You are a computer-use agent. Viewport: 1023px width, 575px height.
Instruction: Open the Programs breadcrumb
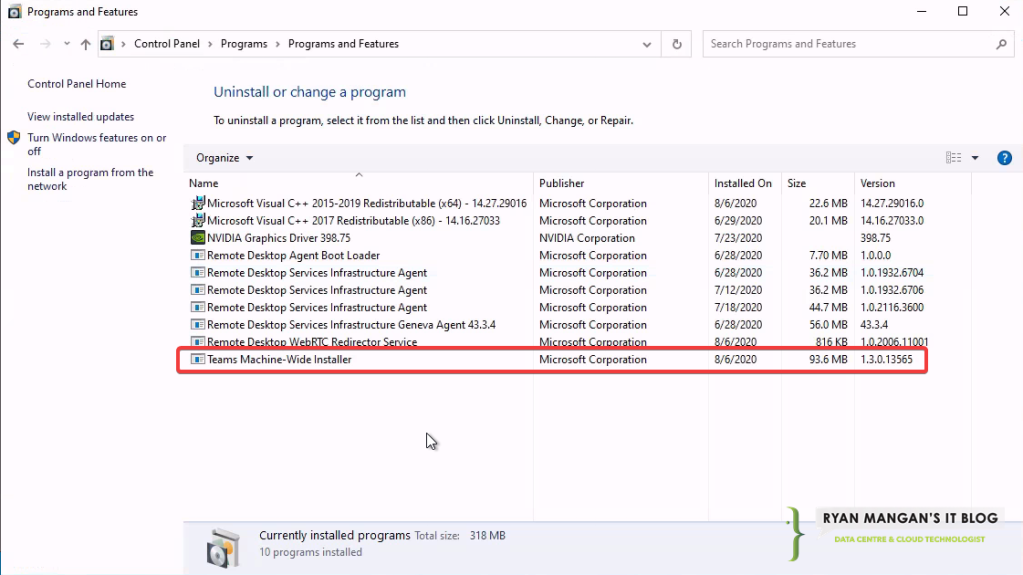(244, 44)
